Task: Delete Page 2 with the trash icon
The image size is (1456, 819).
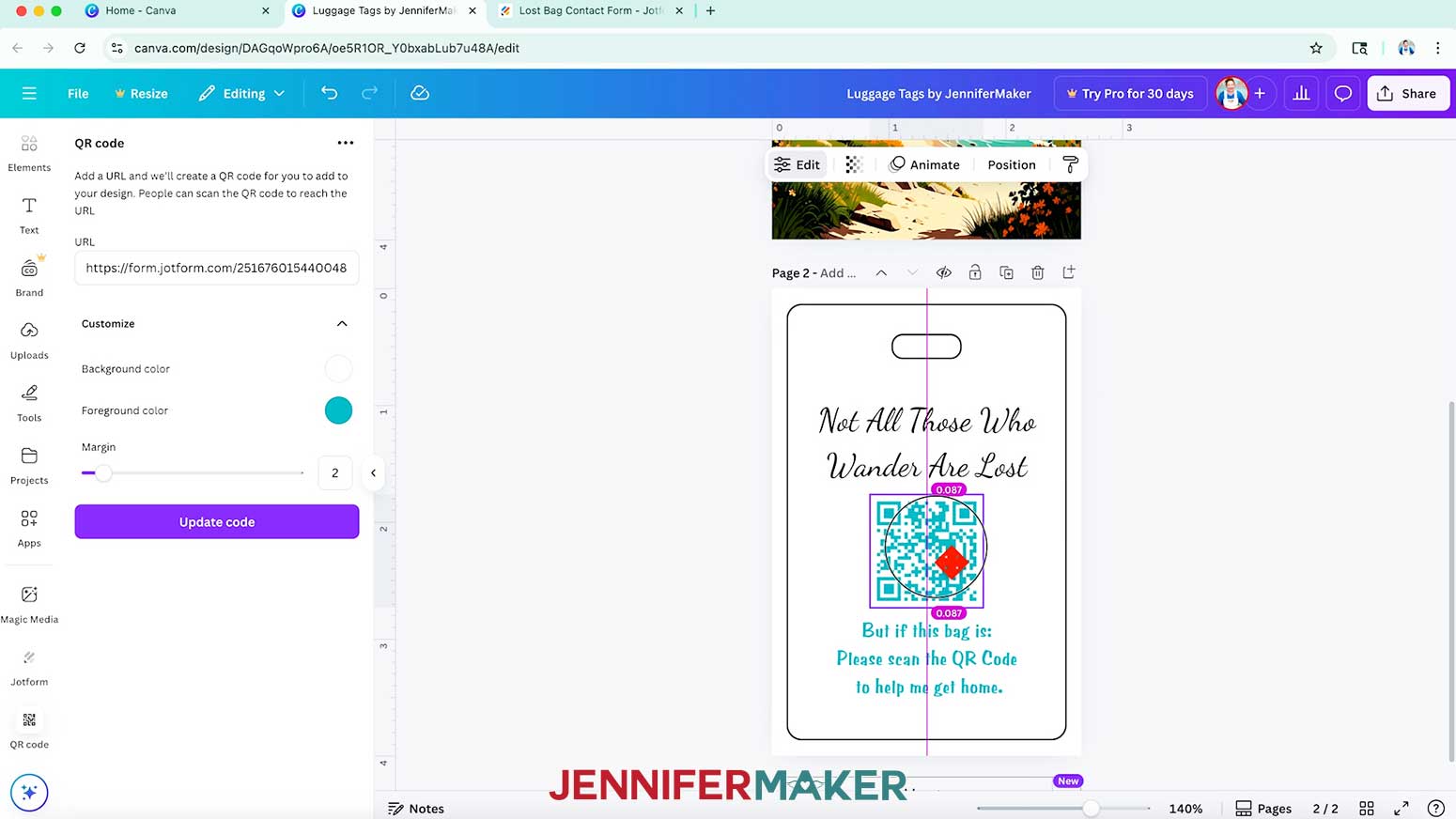Action: coord(1037,272)
